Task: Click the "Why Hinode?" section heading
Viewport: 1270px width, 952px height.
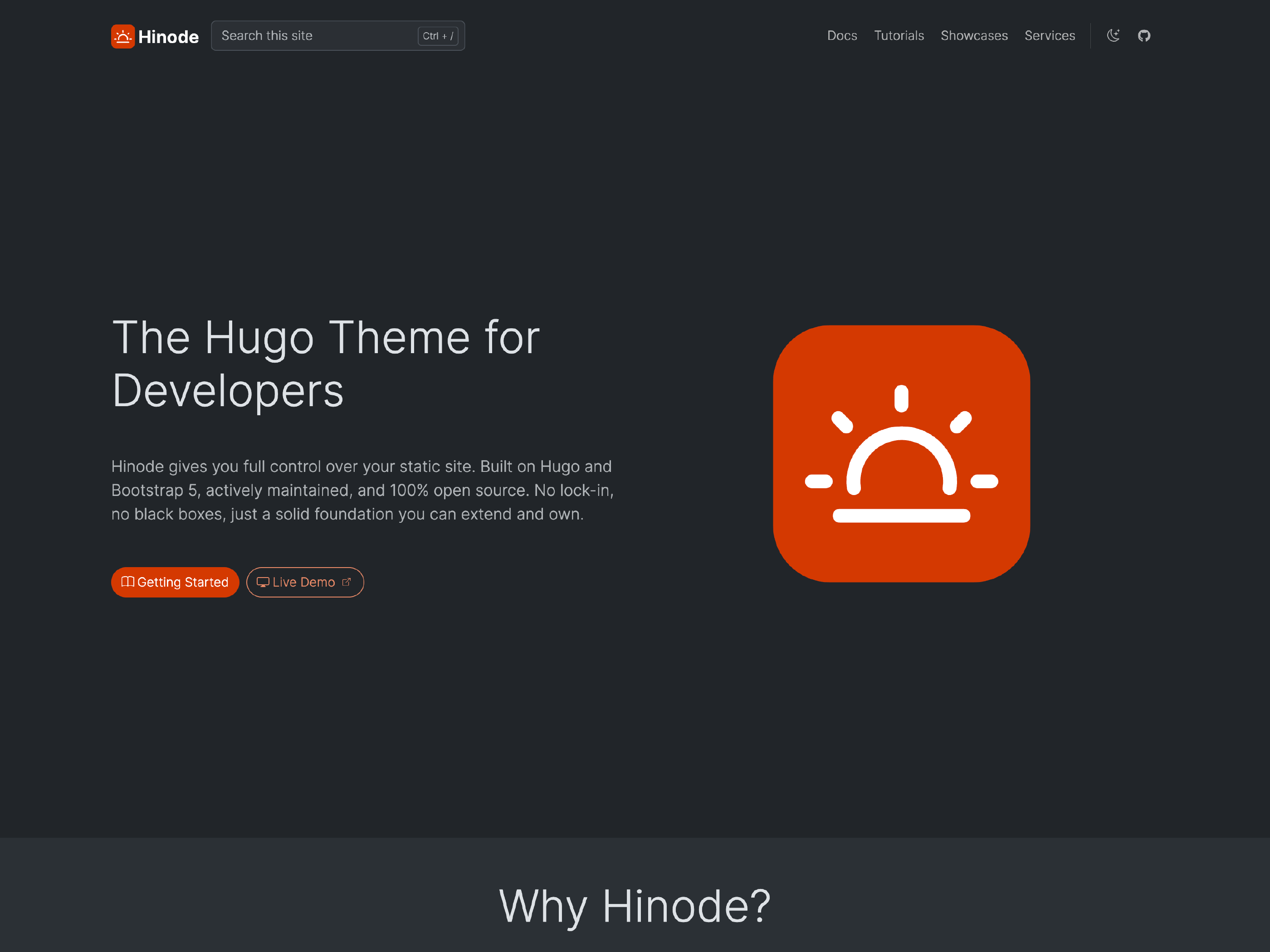Action: point(635,905)
